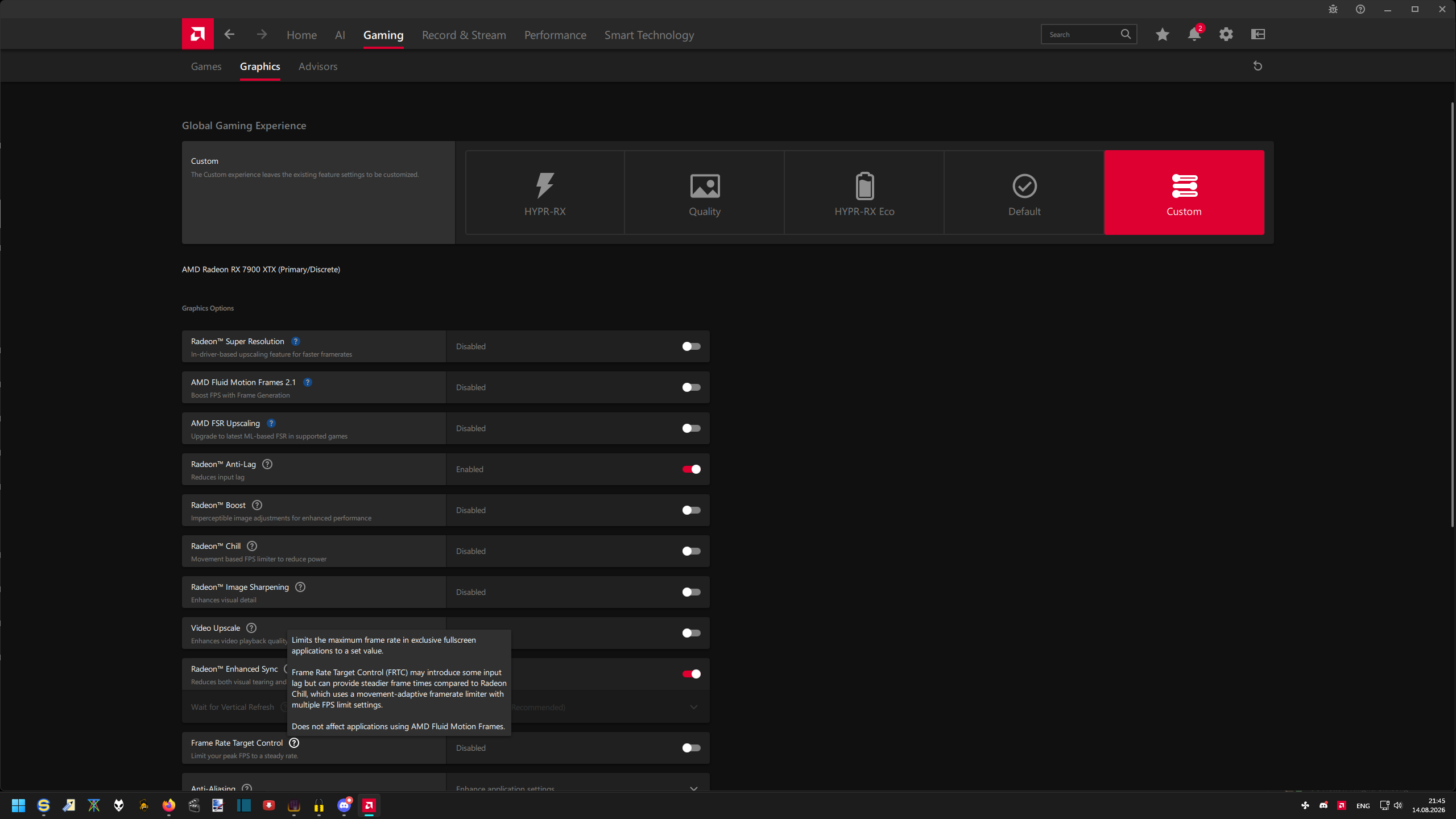The height and width of the screenshot is (819, 1456).
Task: Click the 'AMD Radeon RX 7900 XTX (Primary/Discrete)' label
Action: (x=261, y=270)
